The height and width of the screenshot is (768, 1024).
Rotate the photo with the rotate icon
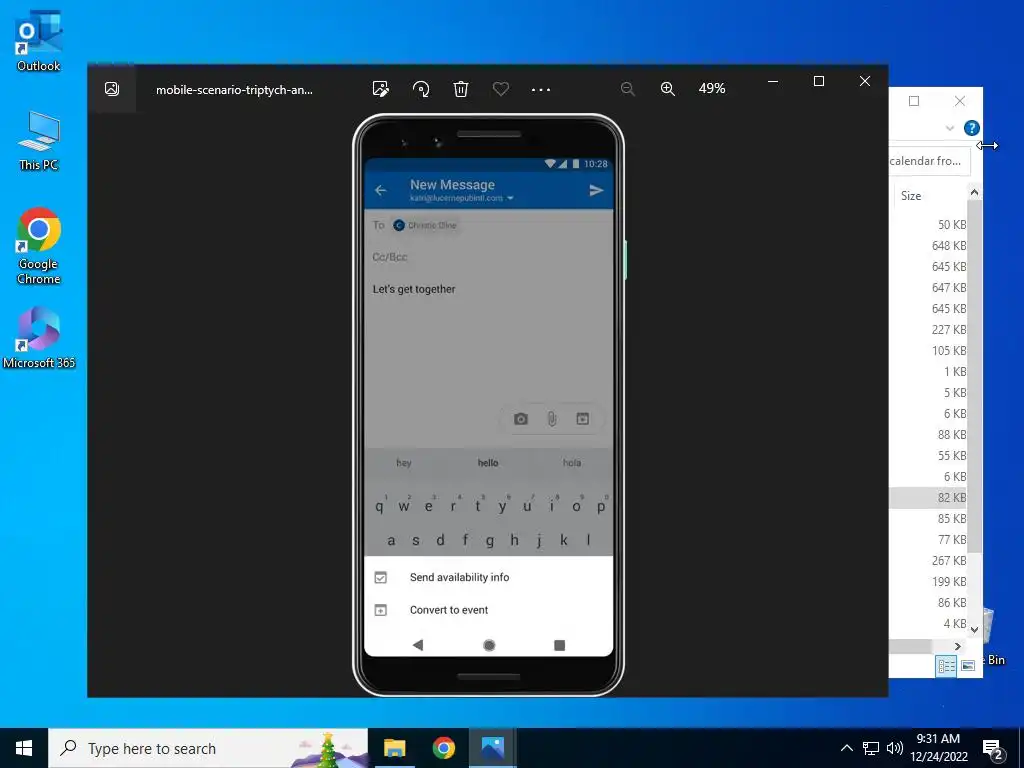tap(421, 89)
